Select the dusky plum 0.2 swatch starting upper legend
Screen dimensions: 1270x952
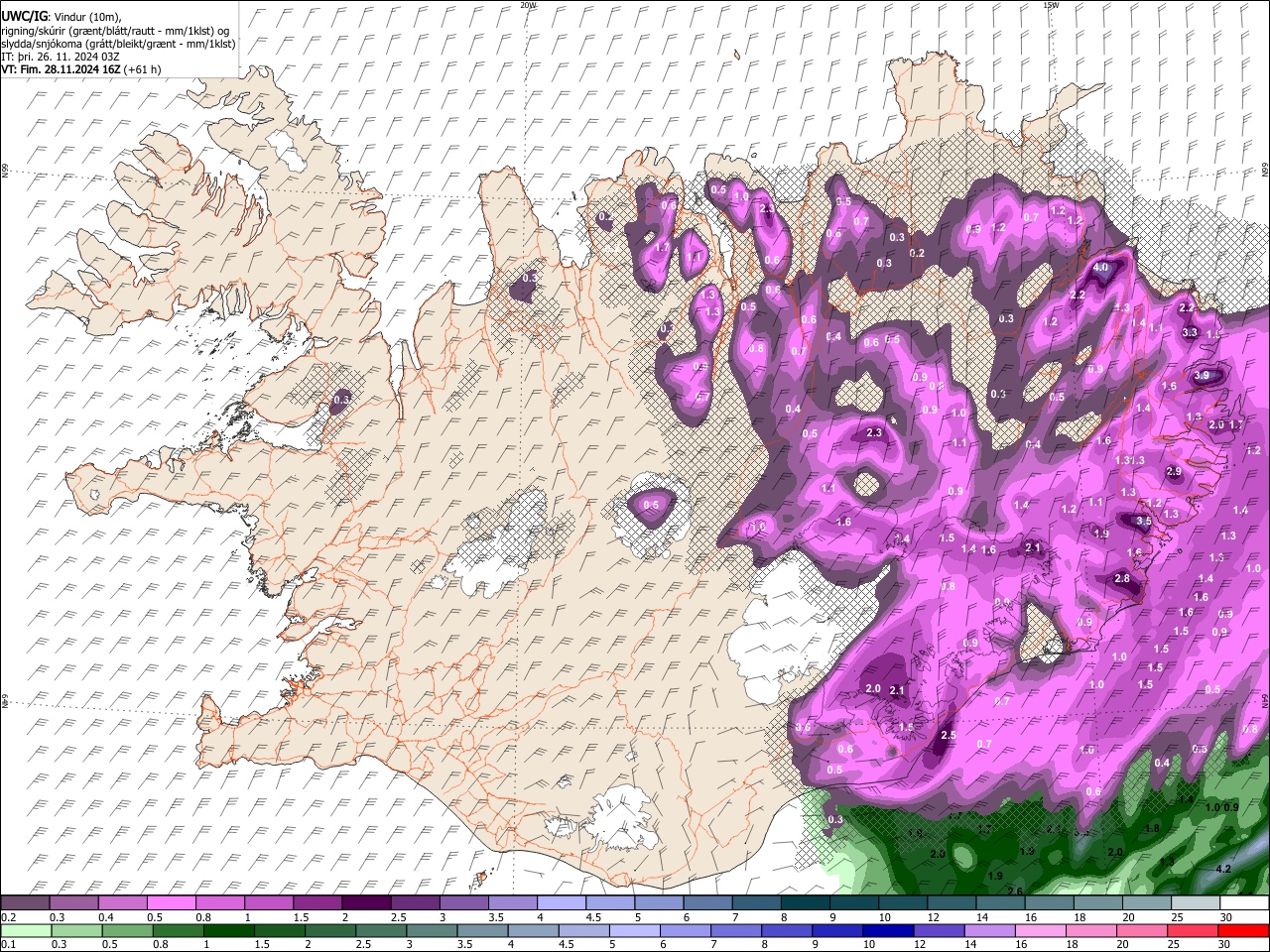[25, 903]
